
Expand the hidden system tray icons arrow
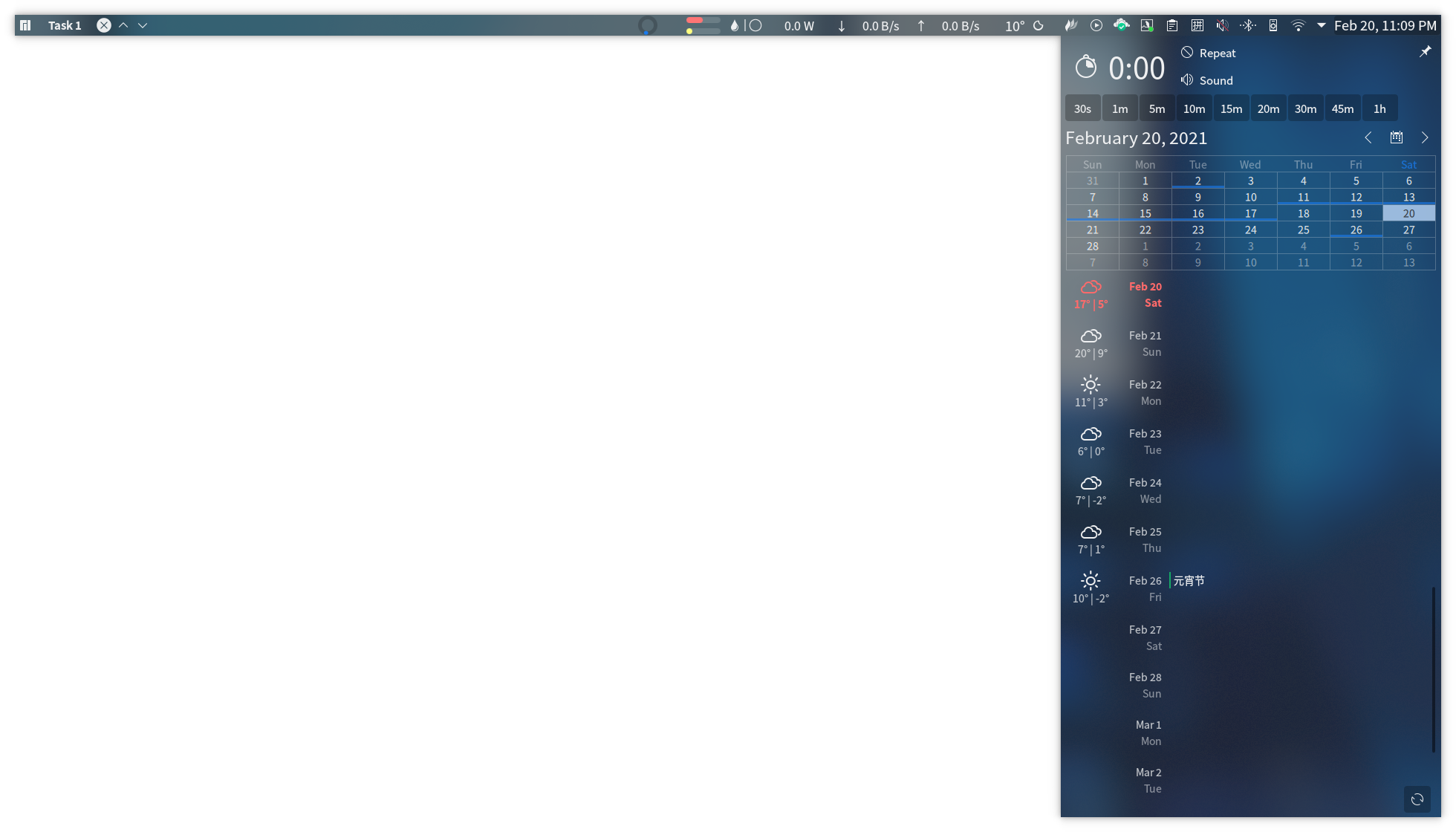tap(1322, 25)
